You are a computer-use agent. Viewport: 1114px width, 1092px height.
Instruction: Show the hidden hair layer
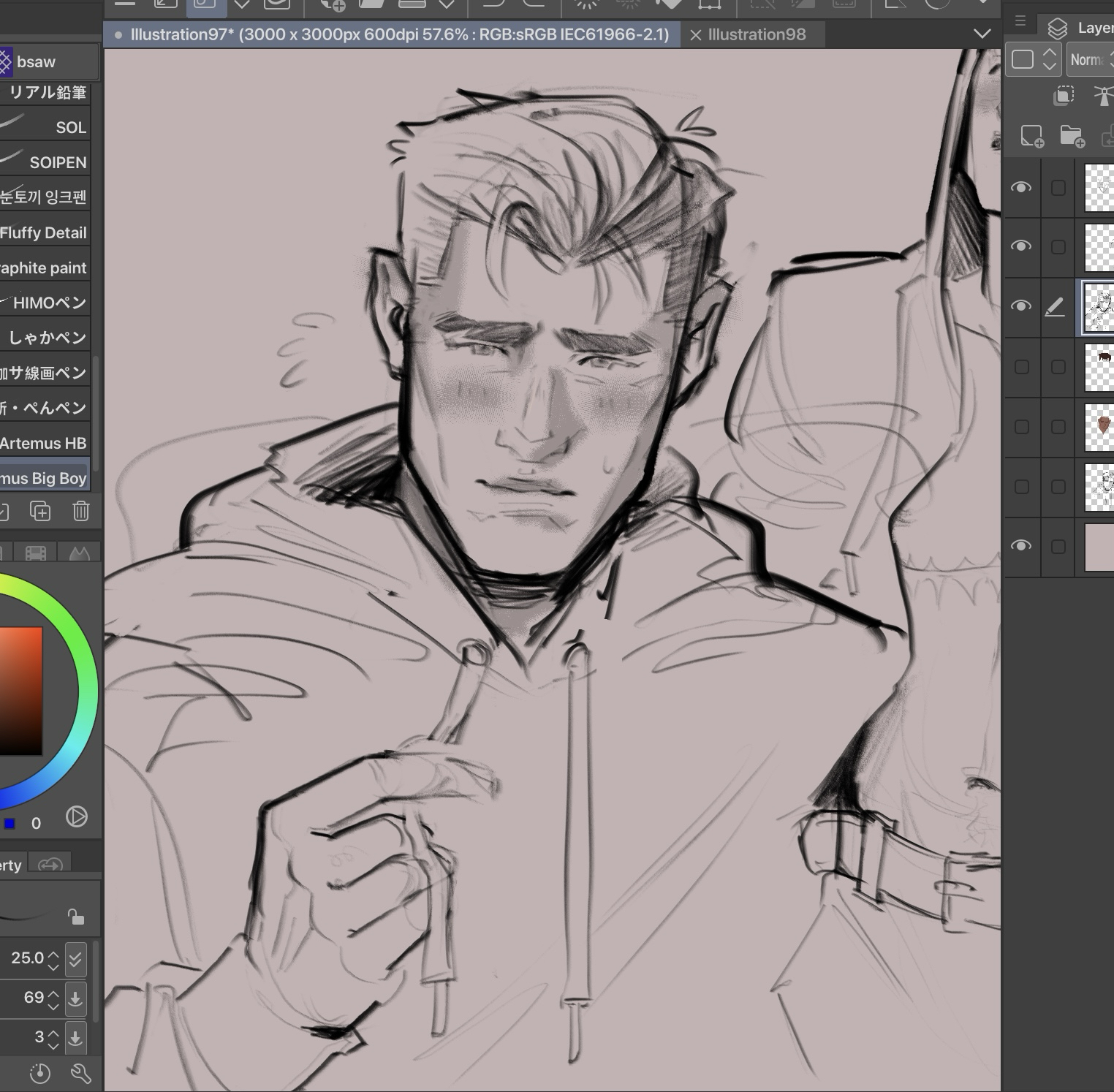click(x=1021, y=367)
